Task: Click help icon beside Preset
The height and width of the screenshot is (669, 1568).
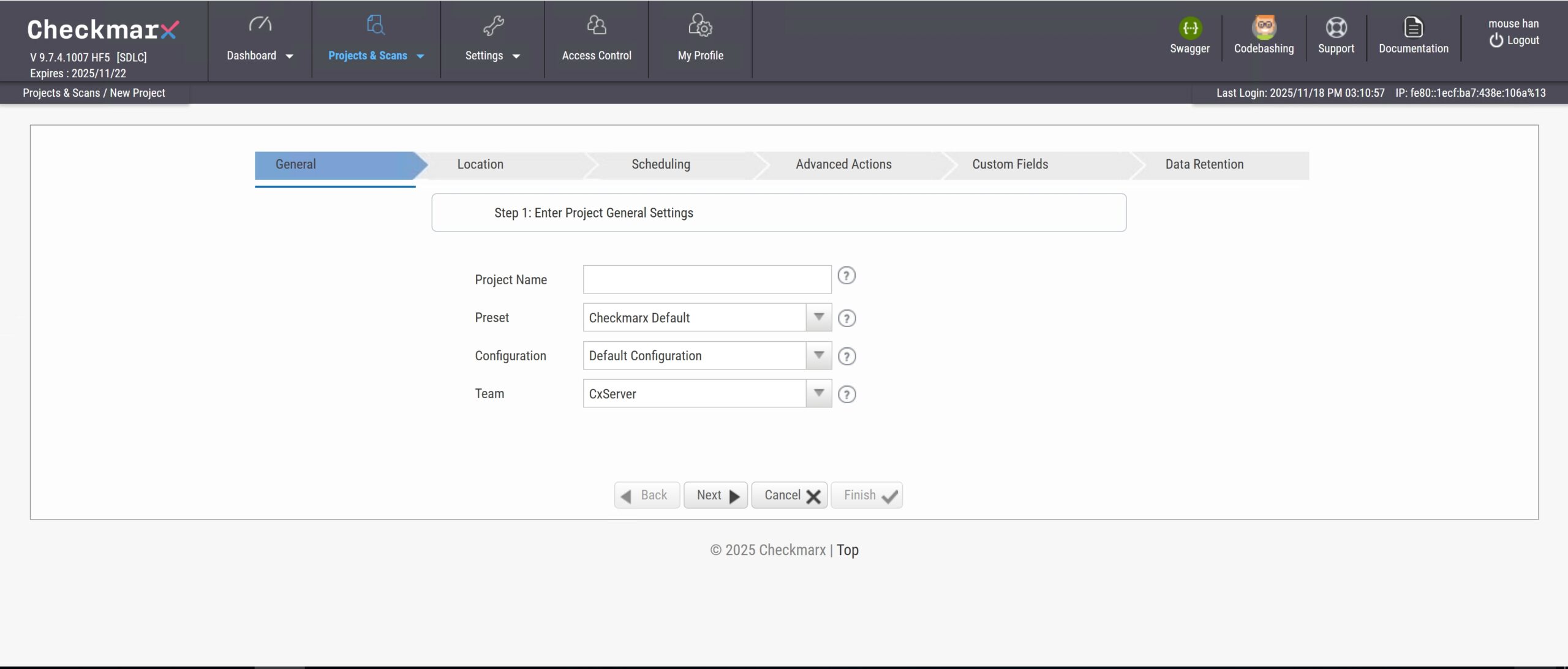Action: tap(846, 319)
